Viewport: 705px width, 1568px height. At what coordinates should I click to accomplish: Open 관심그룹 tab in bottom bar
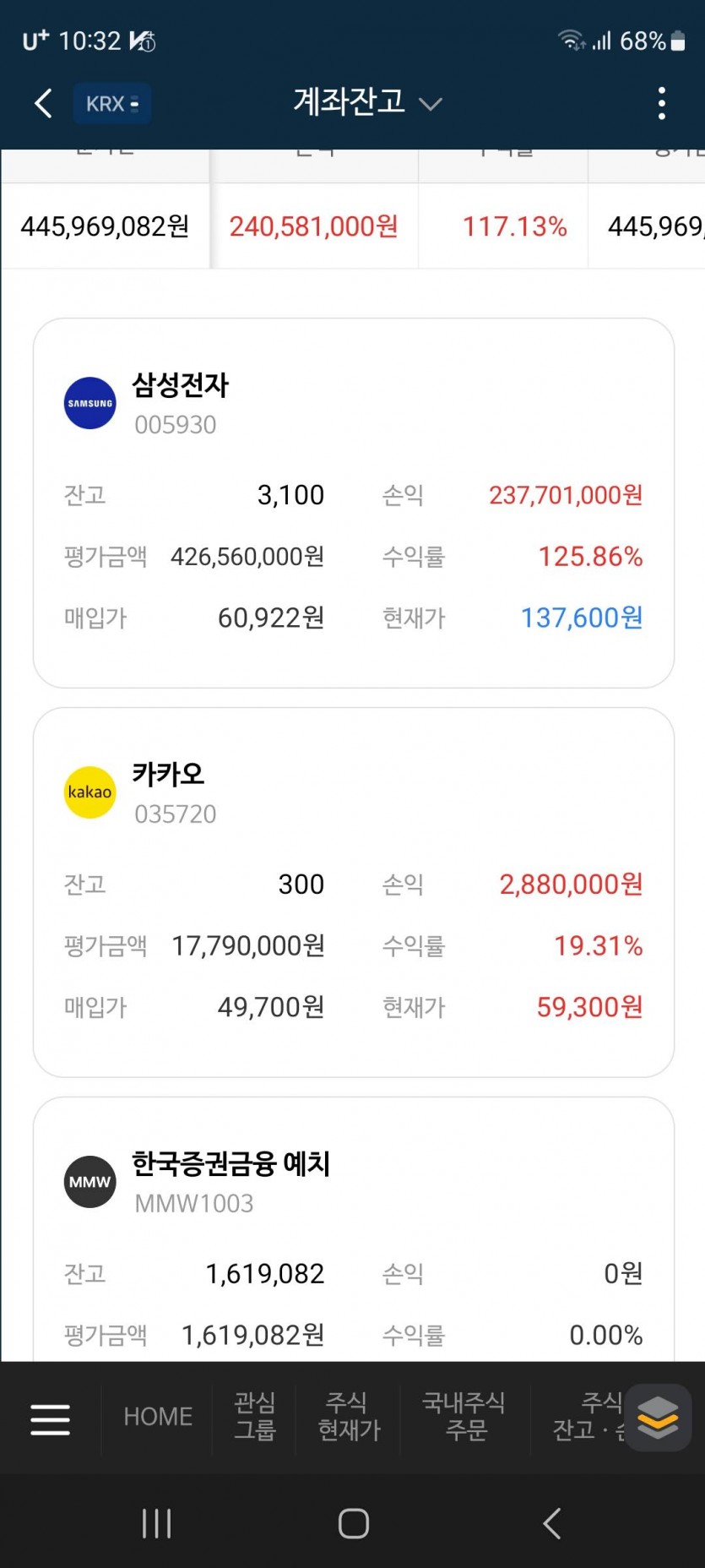[254, 1417]
